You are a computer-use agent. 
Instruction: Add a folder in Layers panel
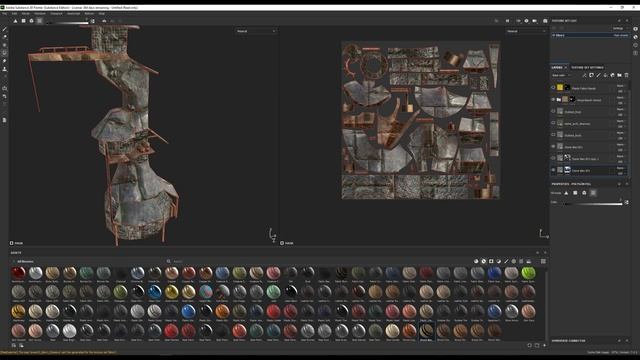(619, 75)
